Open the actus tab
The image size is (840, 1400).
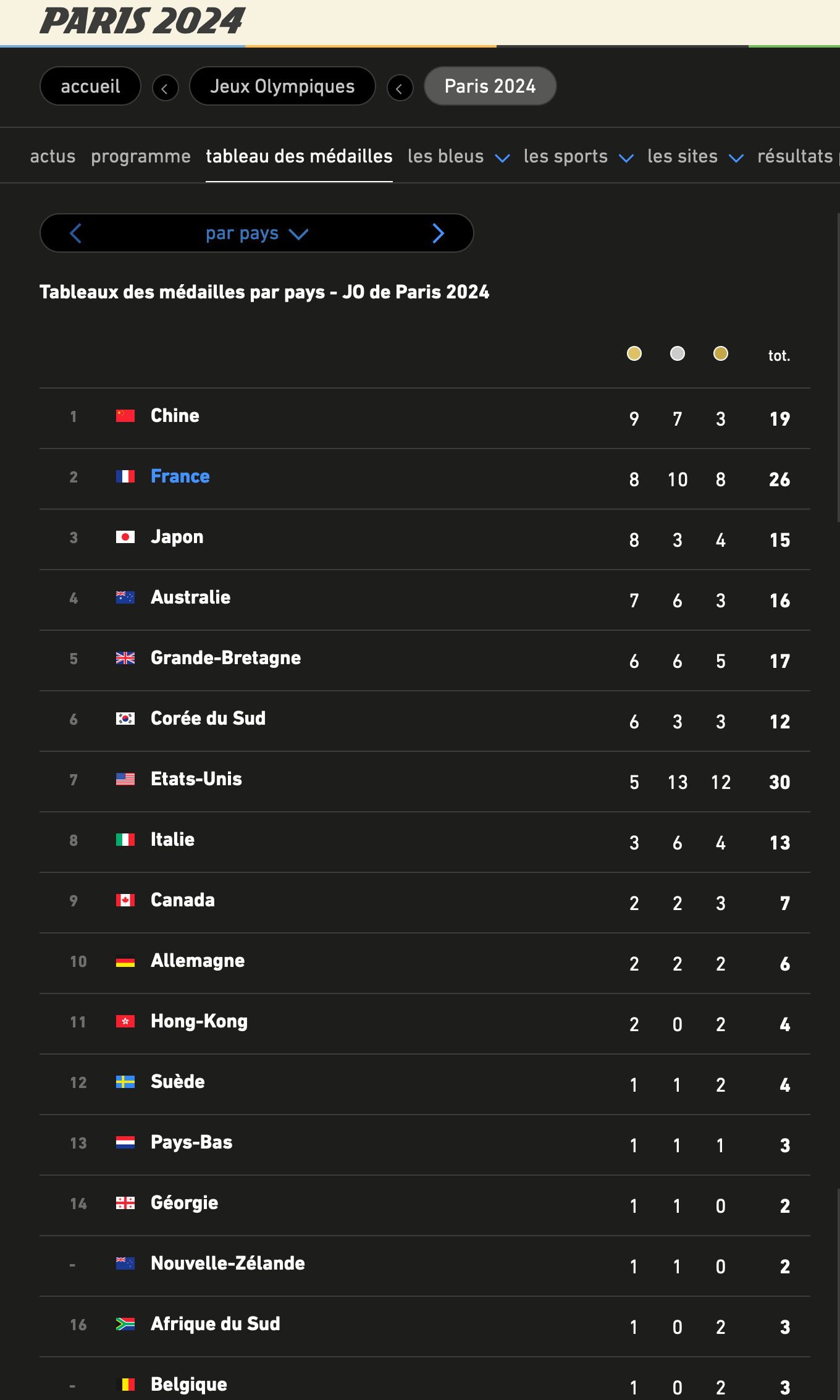(x=52, y=157)
